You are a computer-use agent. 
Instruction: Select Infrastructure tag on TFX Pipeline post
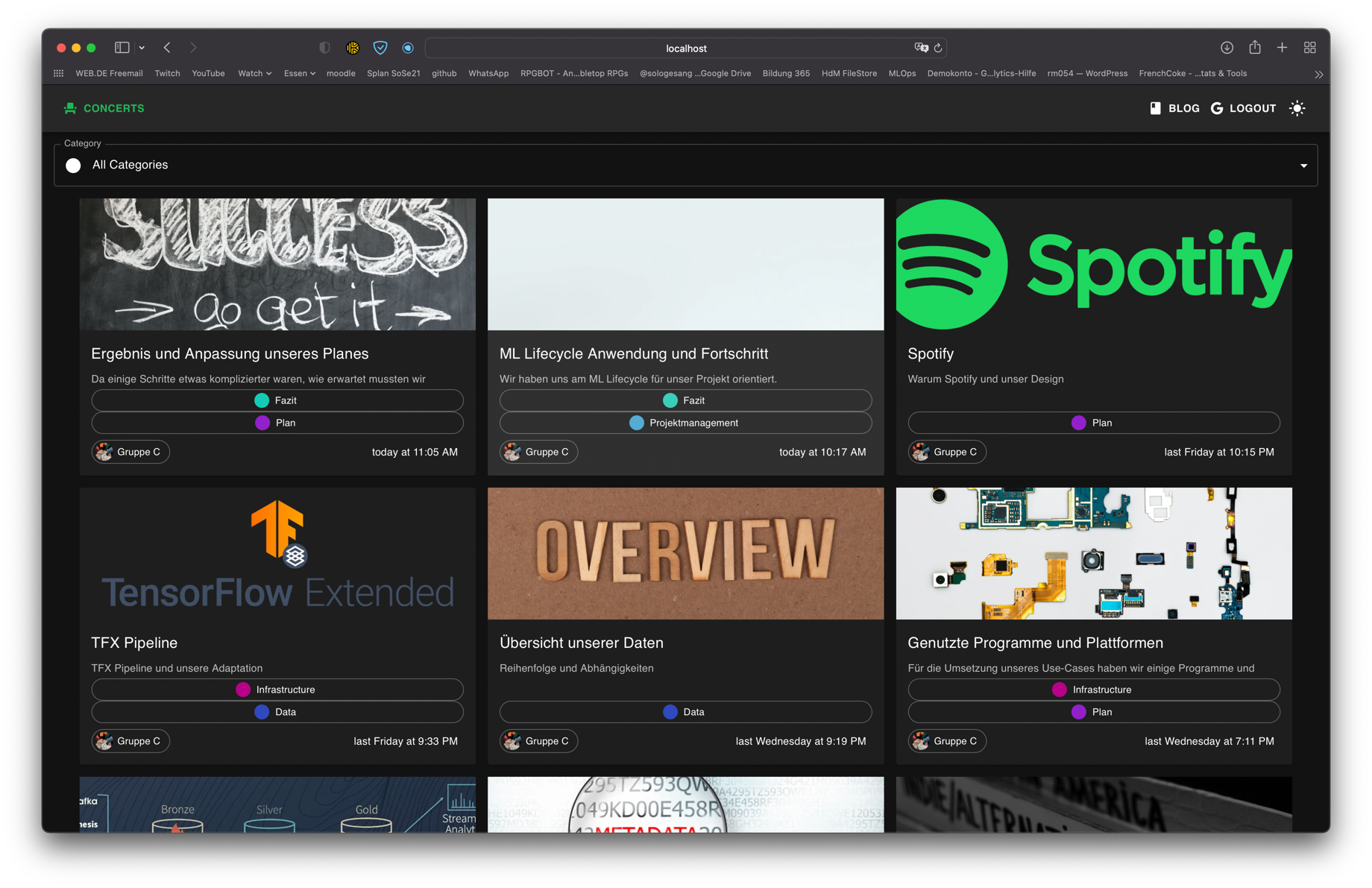pyautogui.click(x=277, y=690)
